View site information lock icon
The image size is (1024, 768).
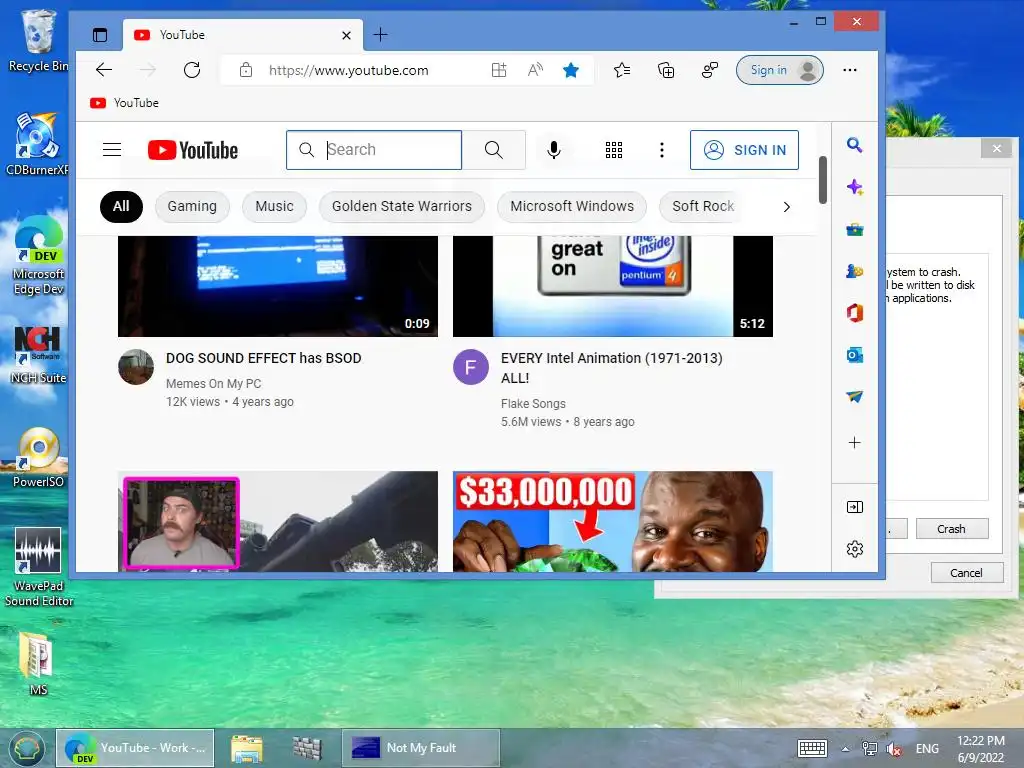(x=246, y=70)
